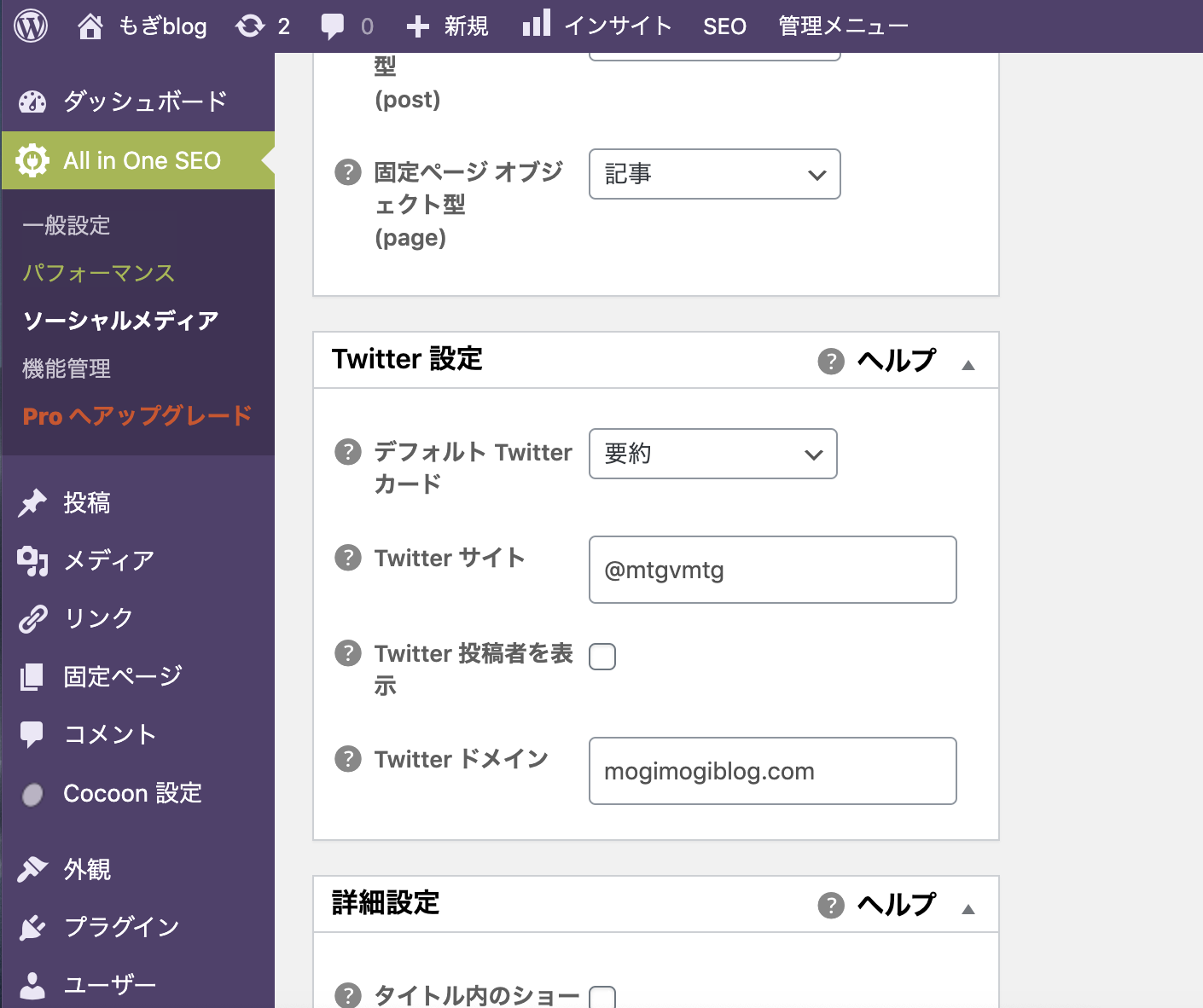The width and height of the screenshot is (1203, 1008).
Task: Check the タイトル内のショー checkbox
Action: pyautogui.click(x=602, y=996)
